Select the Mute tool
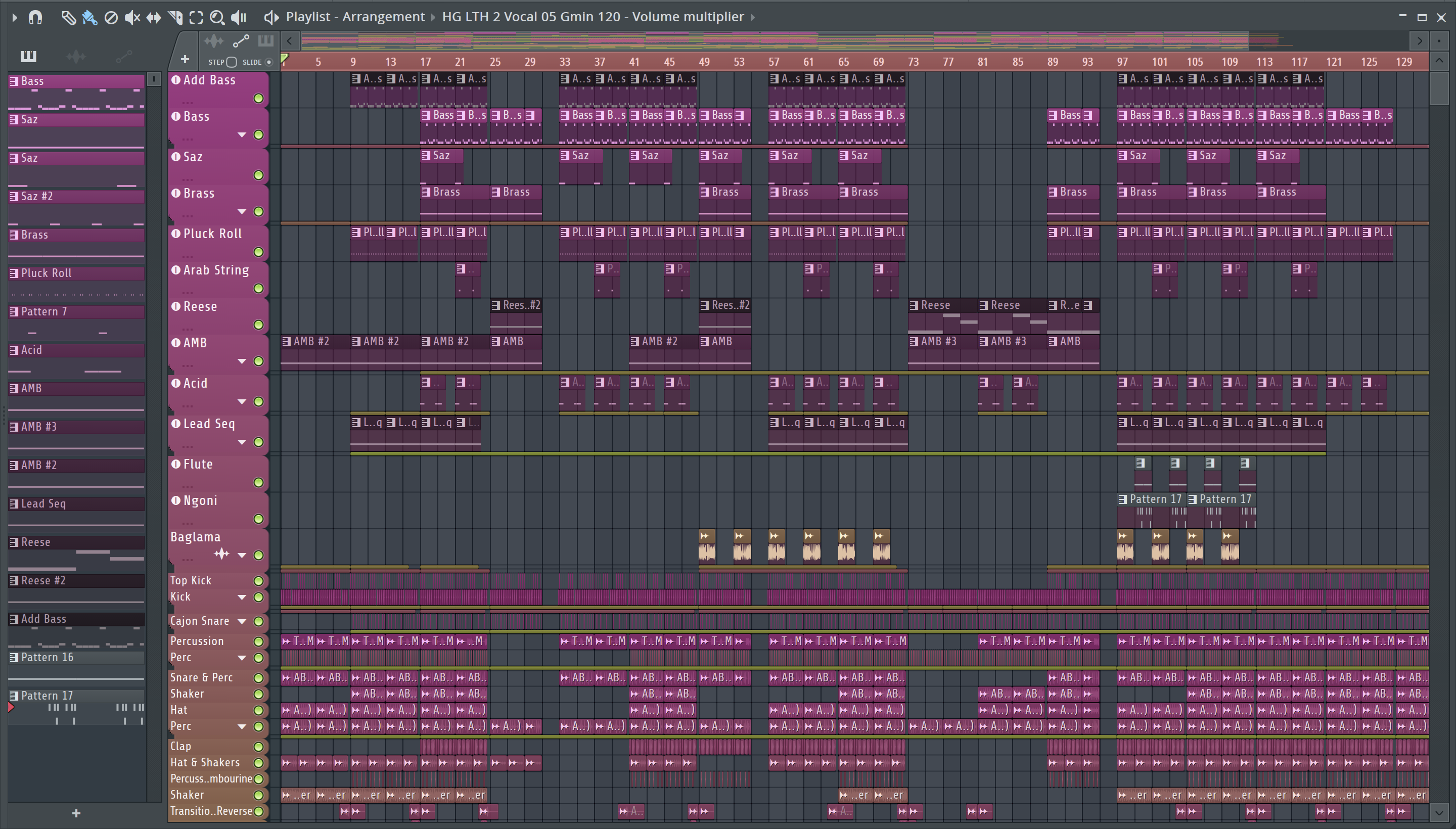Image resolution: width=1456 pixels, height=829 pixels. click(x=132, y=17)
